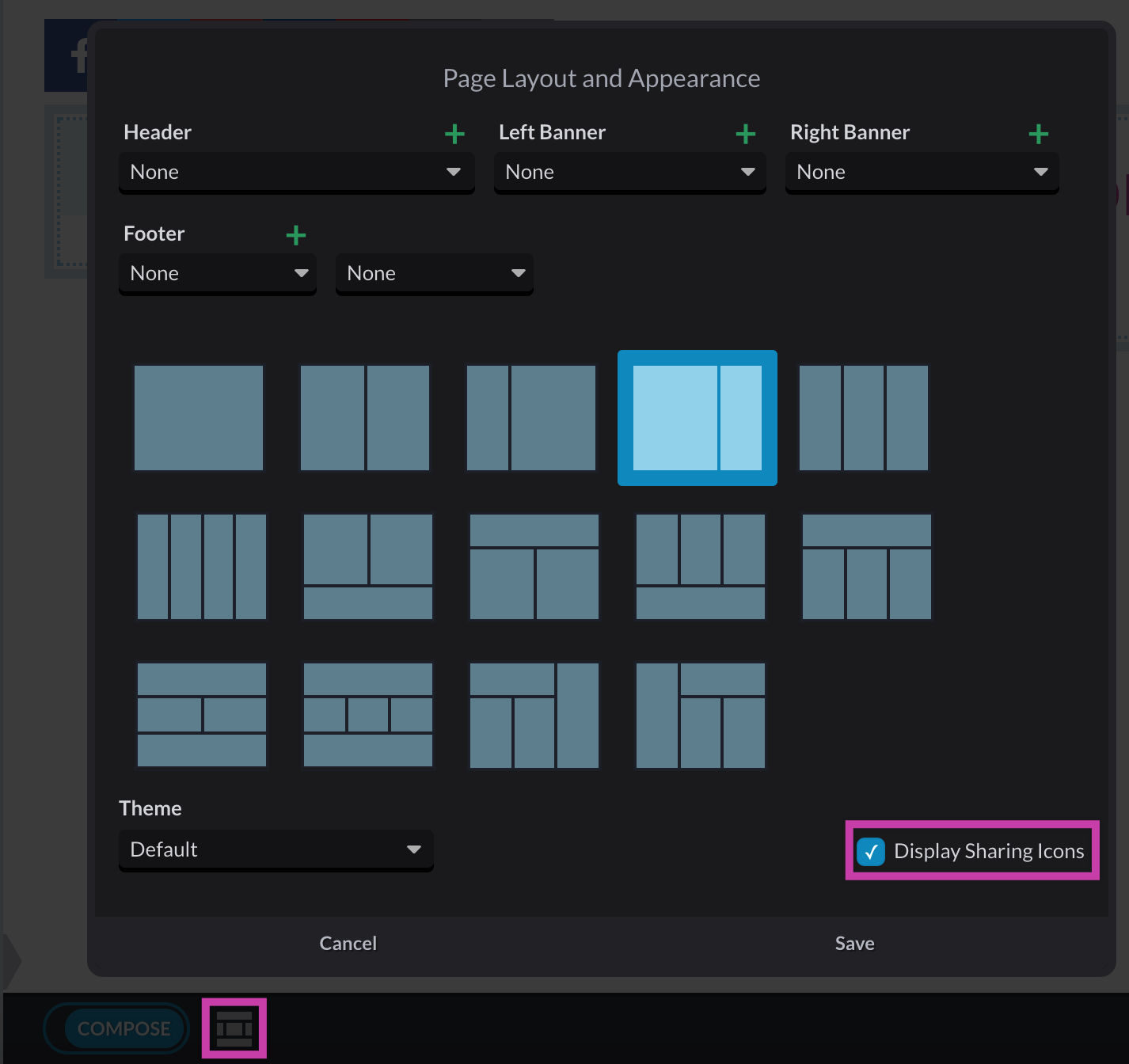1129x1064 pixels.
Task: Select narrow-left wide-right two column layout
Action: 531,418
